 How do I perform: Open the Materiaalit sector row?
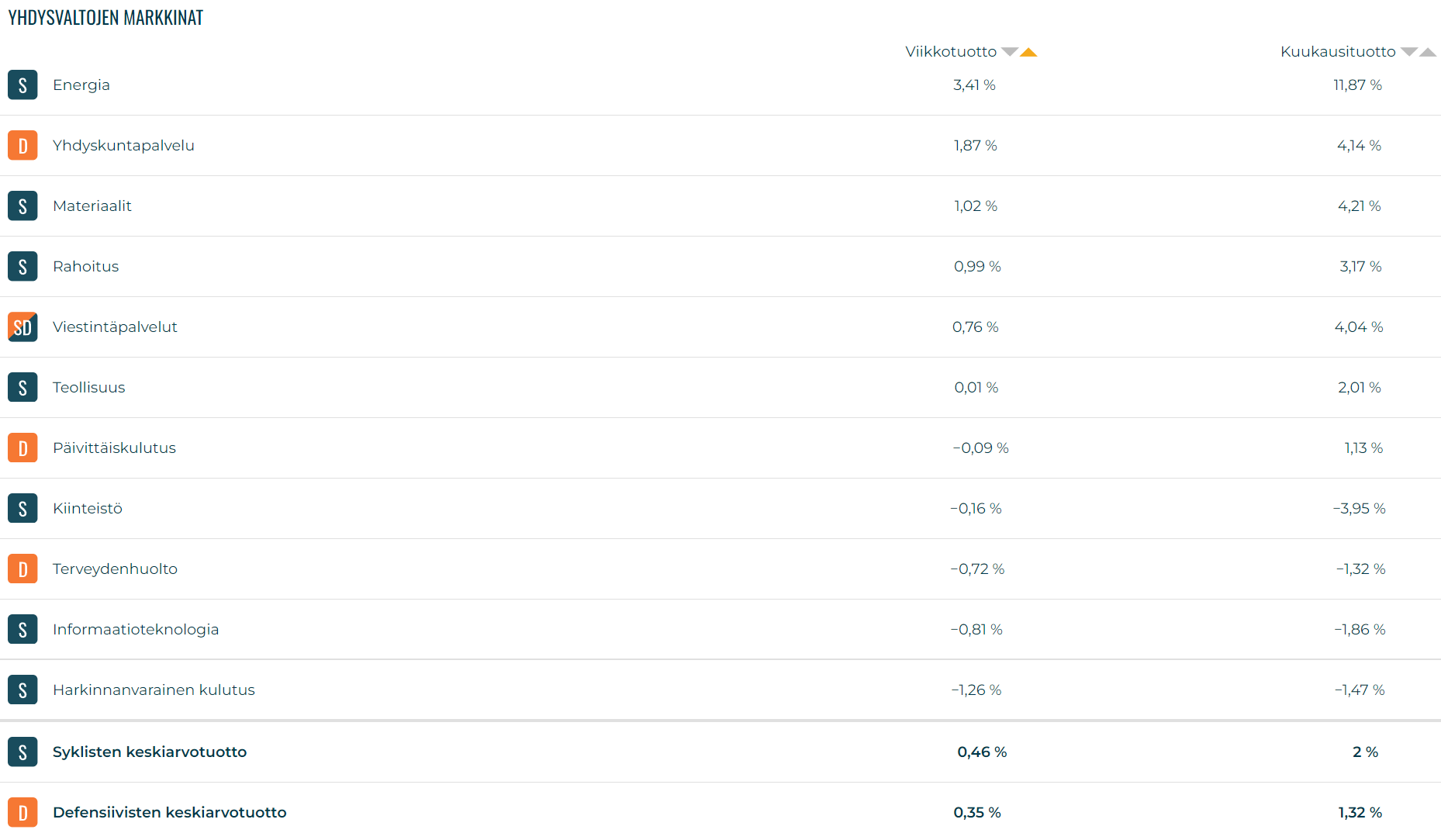coord(720,206)
